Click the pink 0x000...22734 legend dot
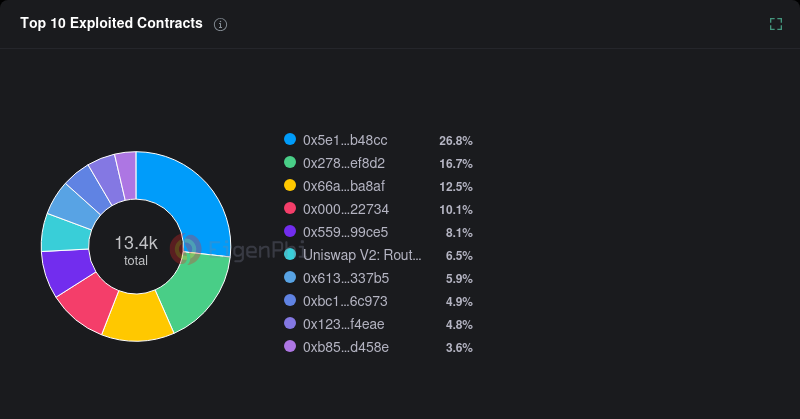The image size is (800, 419). [290, 209]
